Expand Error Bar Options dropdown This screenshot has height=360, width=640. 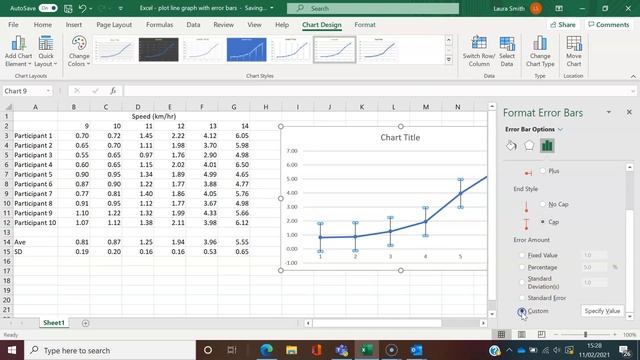pyautogui.click(x=560, y=129)
